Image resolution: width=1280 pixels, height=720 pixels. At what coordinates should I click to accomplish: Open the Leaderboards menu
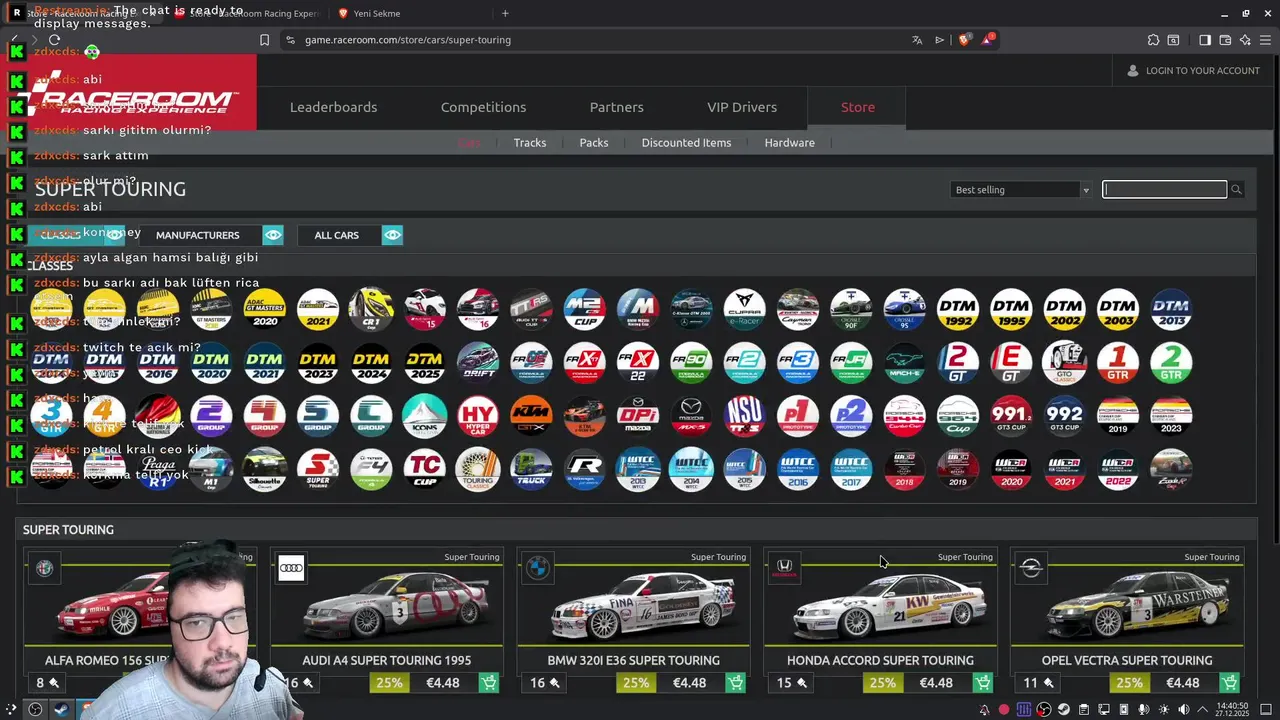click(333, 107)
